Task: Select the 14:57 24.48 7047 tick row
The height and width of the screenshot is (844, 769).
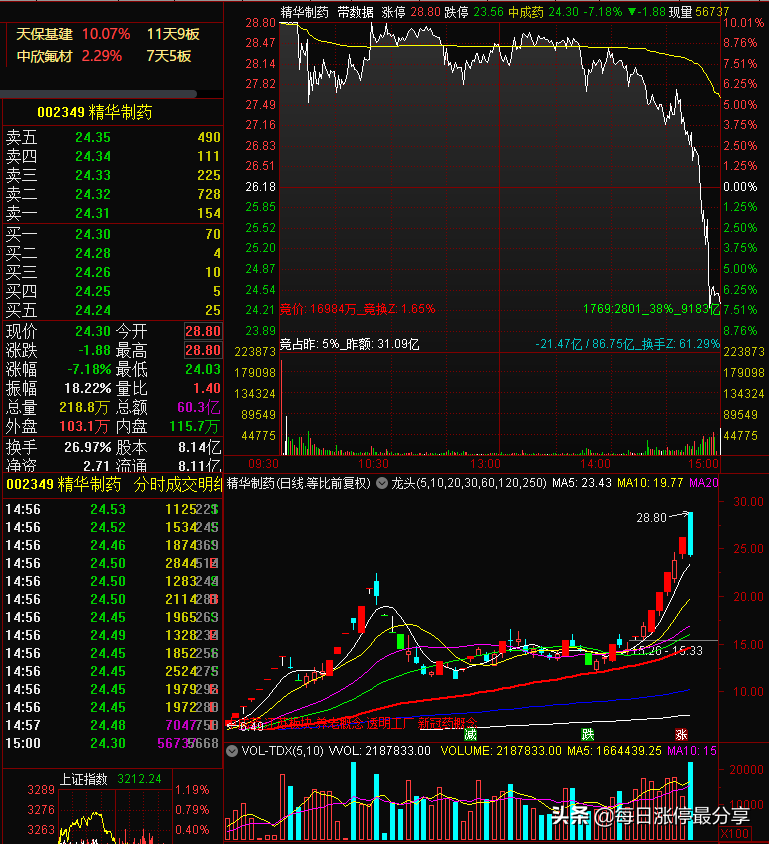Action: click(112, 725)
